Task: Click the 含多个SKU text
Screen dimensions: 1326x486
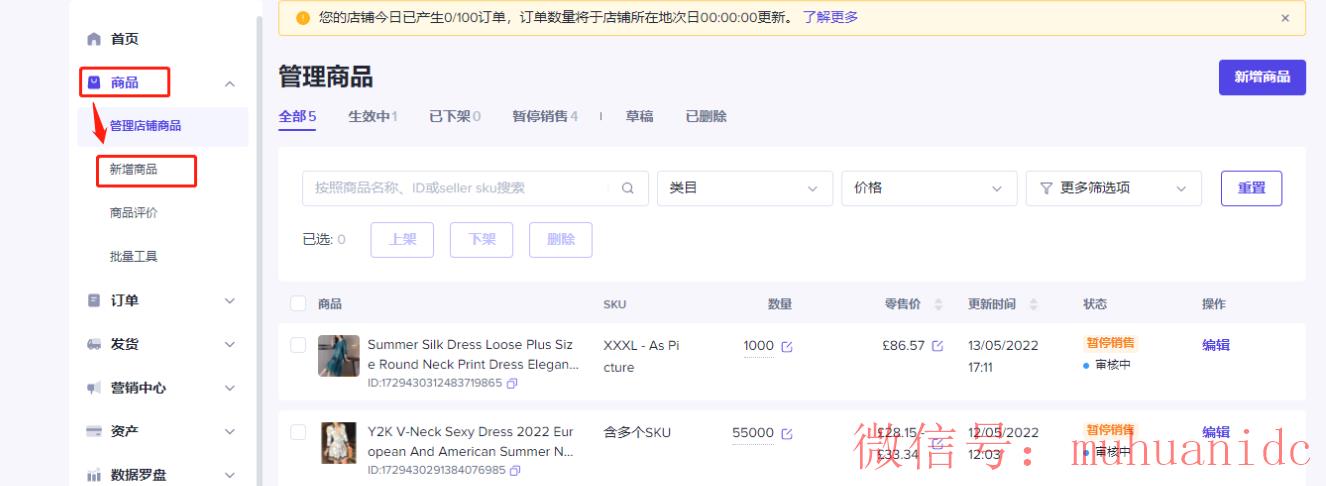Action: pos(637,433)
